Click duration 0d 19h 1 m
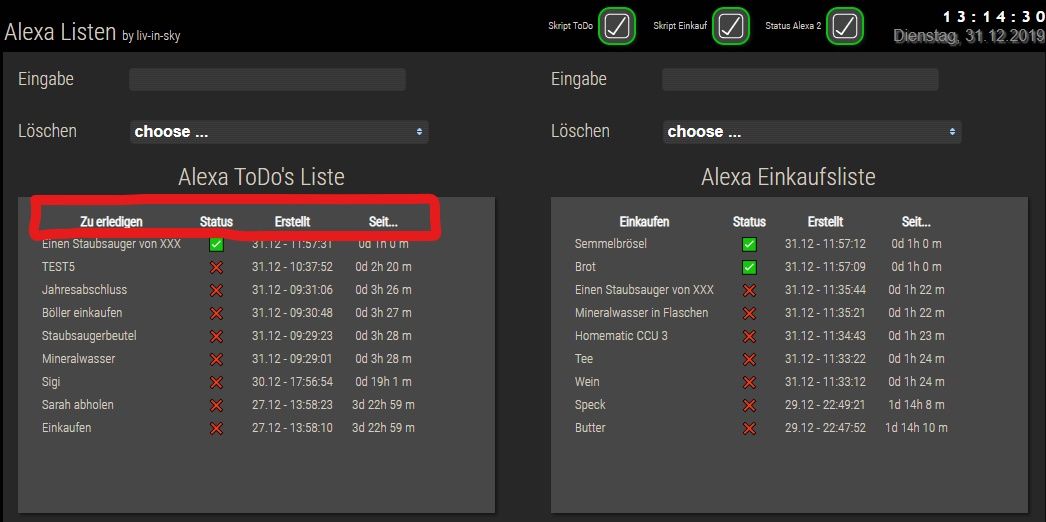Image resolution: width=1046 pixels, height=522 pixels. click(384, 382)
